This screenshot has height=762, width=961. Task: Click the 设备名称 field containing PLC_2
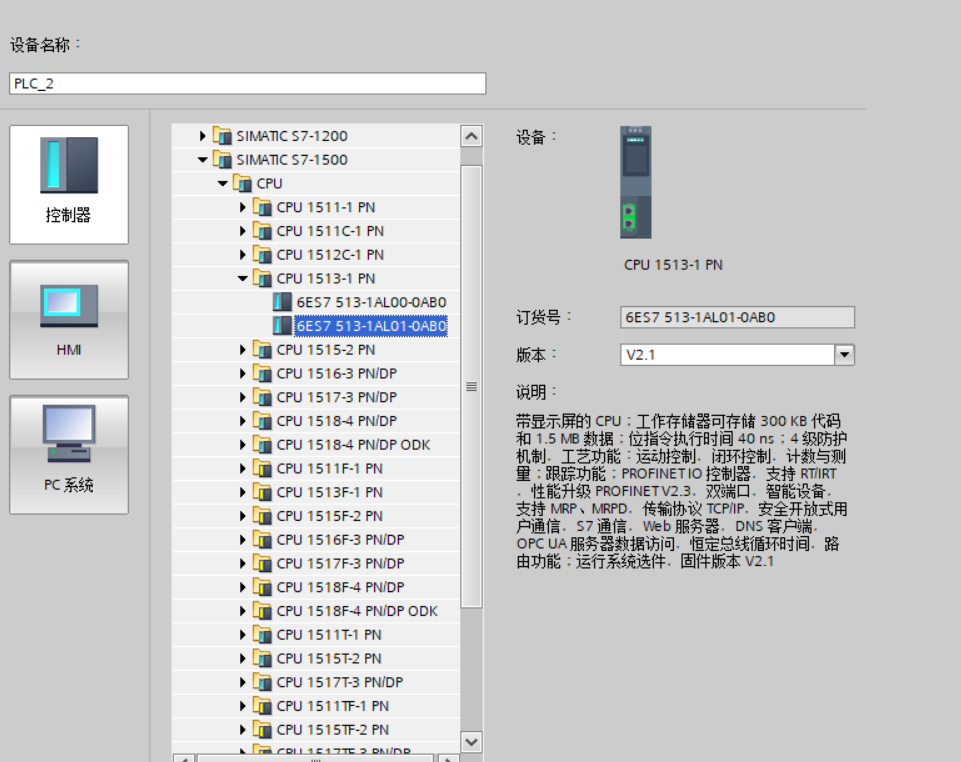click(x=247, y=84)
